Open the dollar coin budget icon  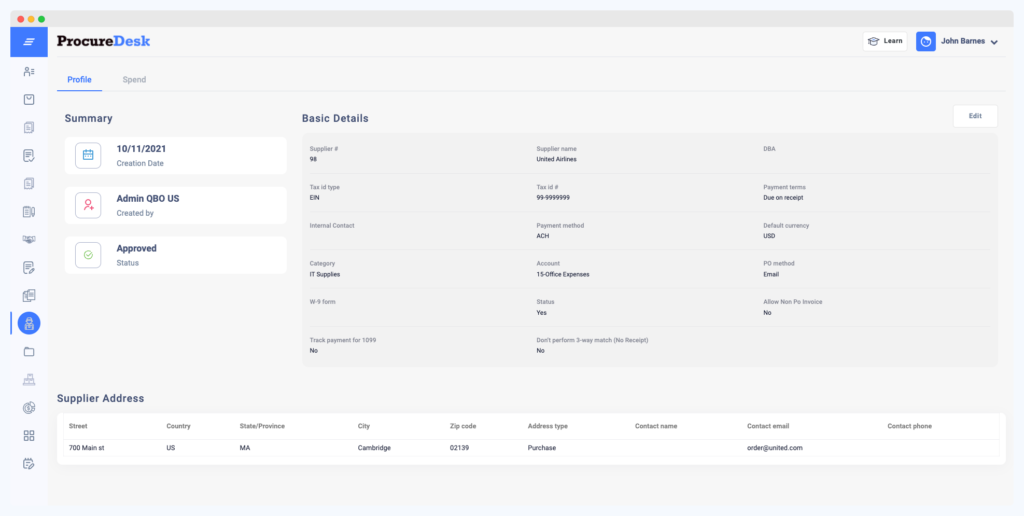click(29, 408)
